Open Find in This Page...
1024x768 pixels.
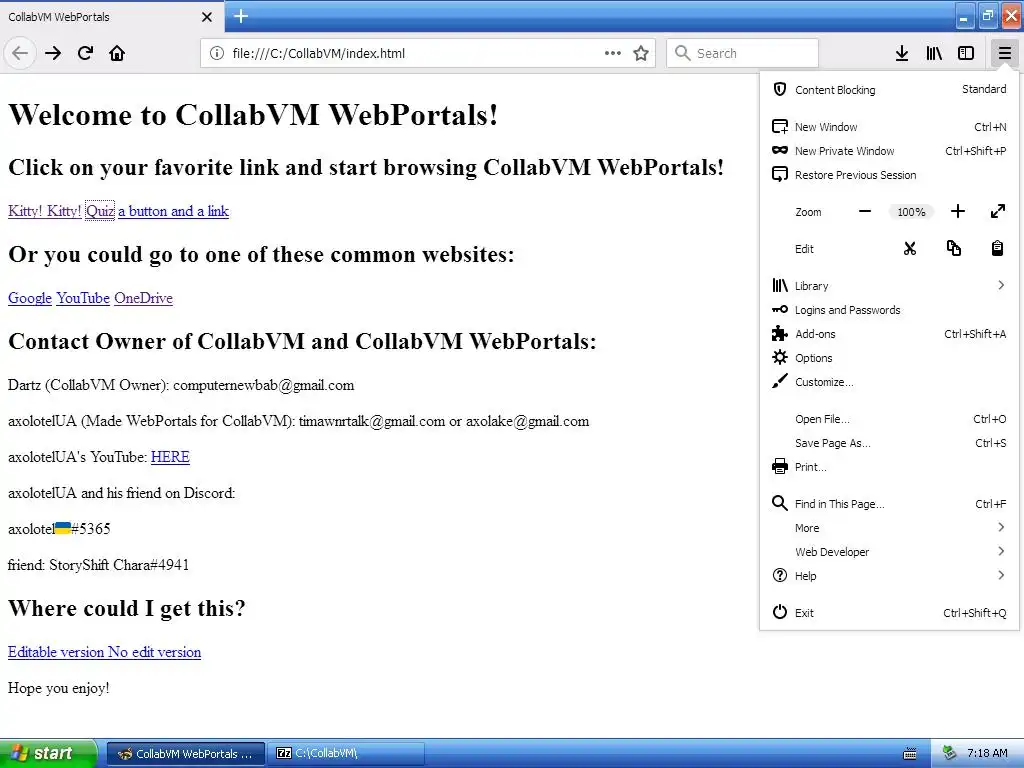[x=889, y=504]
